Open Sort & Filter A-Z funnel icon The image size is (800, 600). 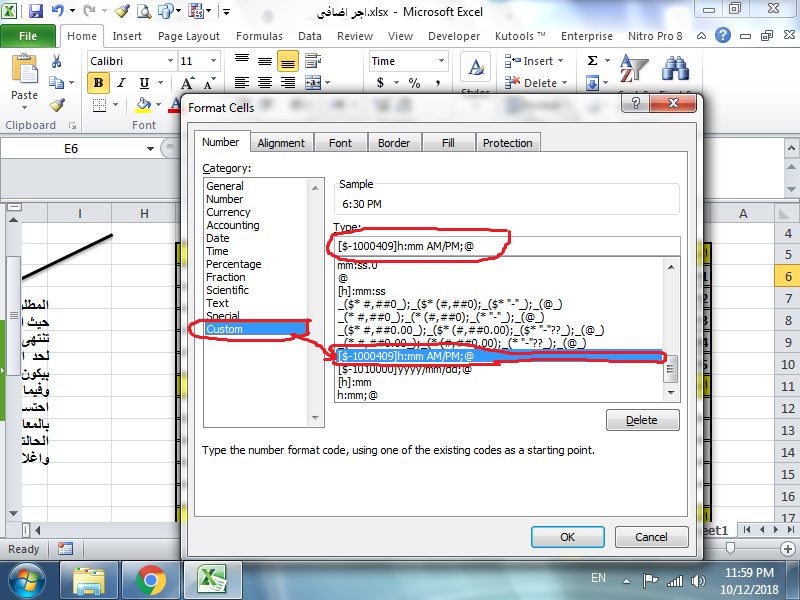pos(633,68)
